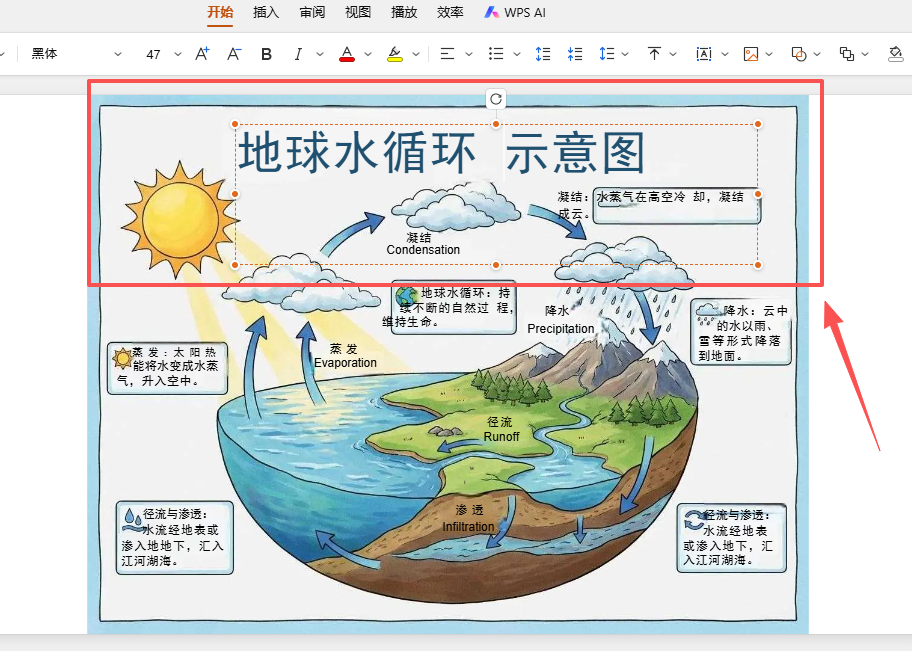Expand the line spacing dropdown options
912x651 pixels.
625,54
